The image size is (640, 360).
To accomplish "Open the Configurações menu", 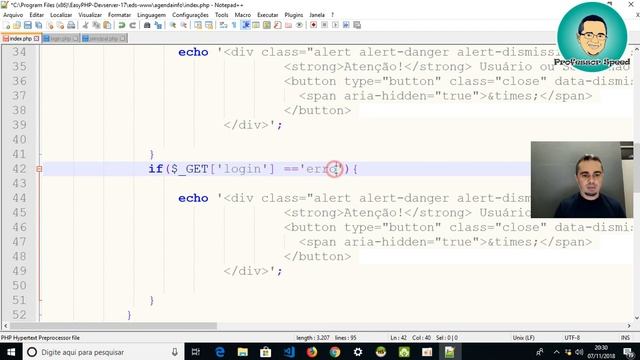I will coord(190,15).
